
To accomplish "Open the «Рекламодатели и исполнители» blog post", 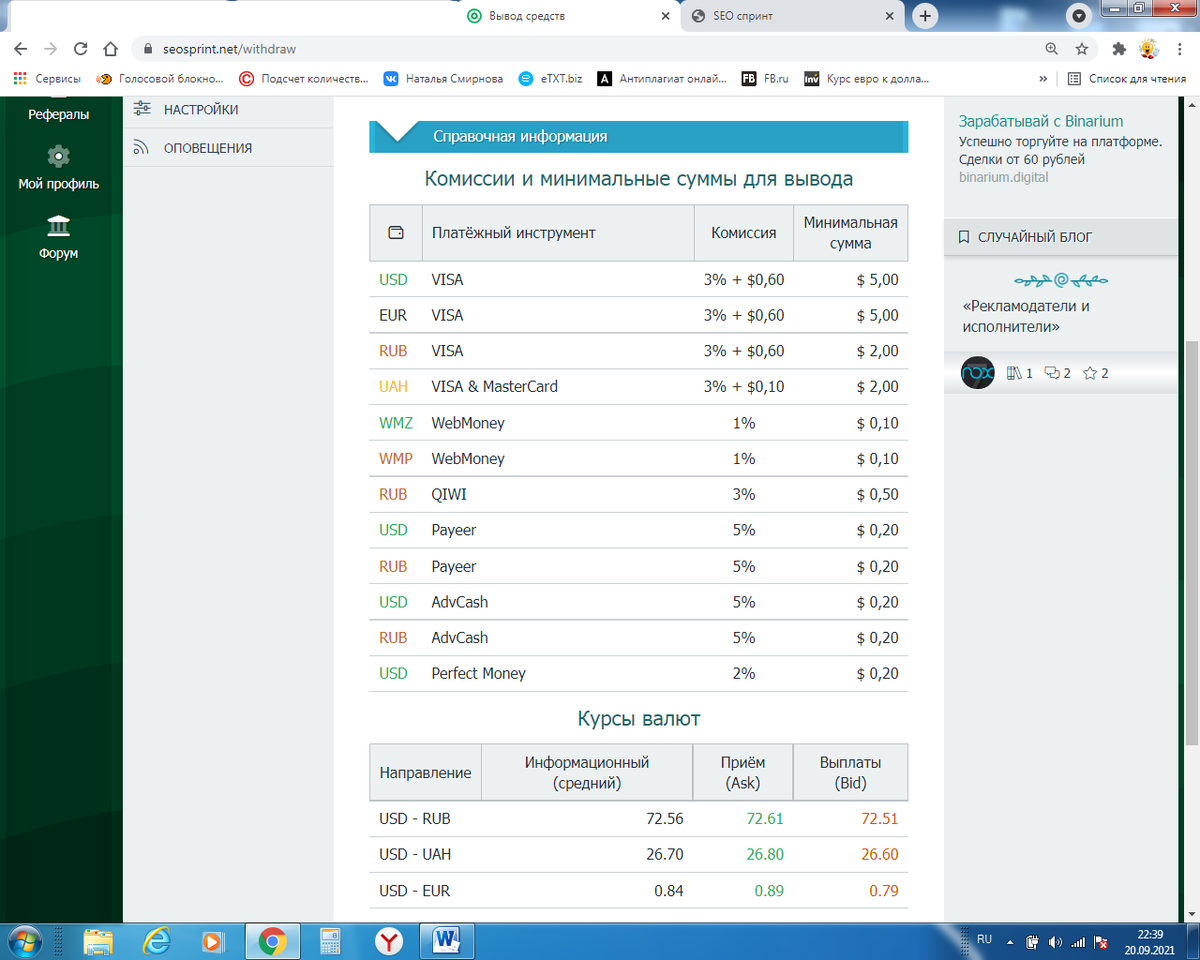I will (1026, 316).
